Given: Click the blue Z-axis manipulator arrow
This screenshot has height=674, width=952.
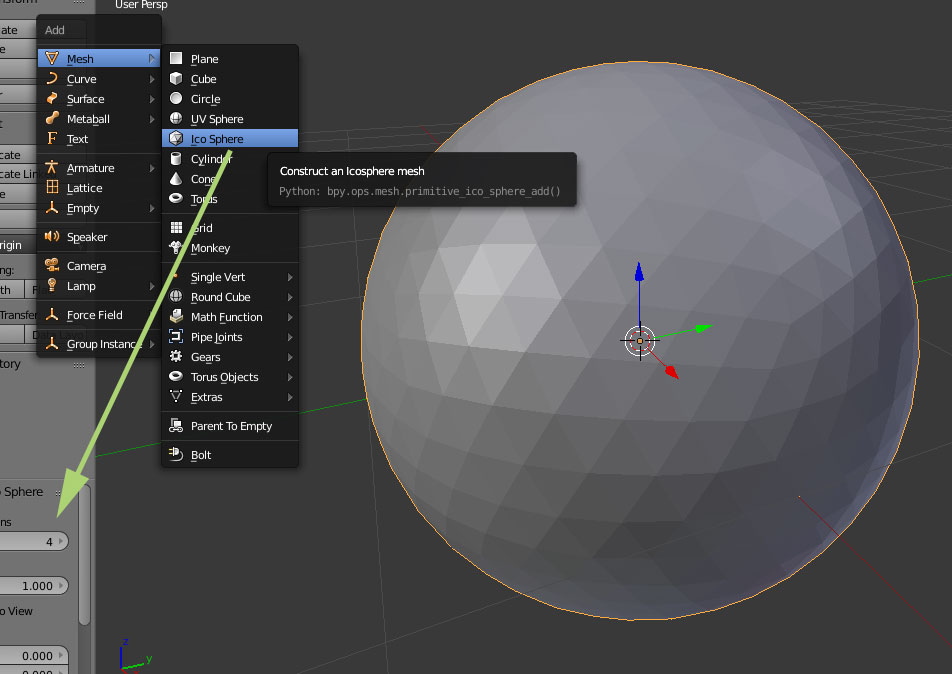Looking at the screenshot, I should pyautogui.click(x=639, y=272).
